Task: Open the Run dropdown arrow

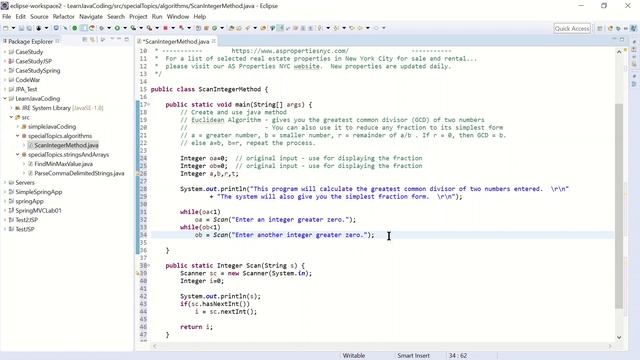Action: click(x=125, y=28)
